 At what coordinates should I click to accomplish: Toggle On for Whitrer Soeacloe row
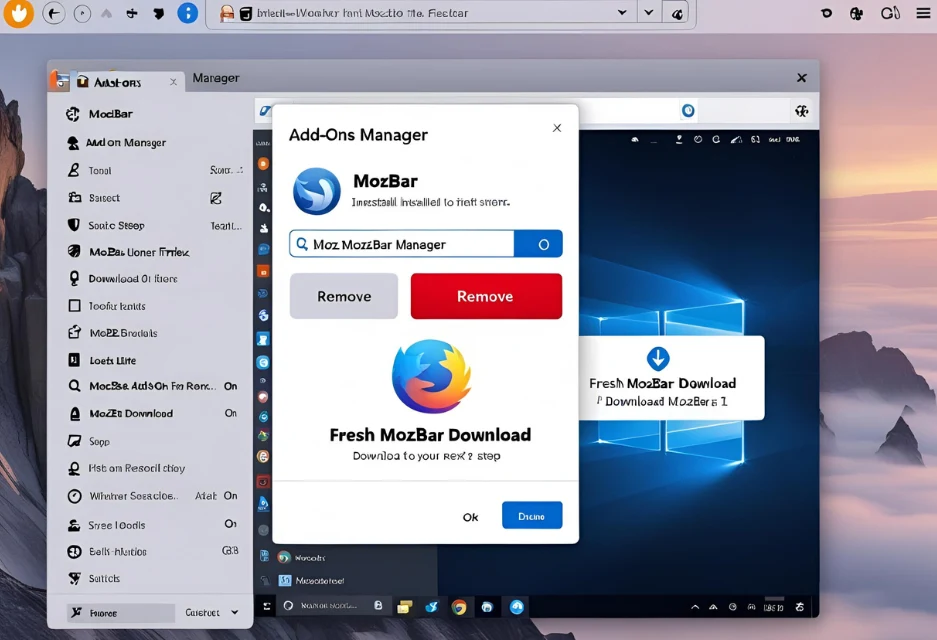click(x=231, y=496)
